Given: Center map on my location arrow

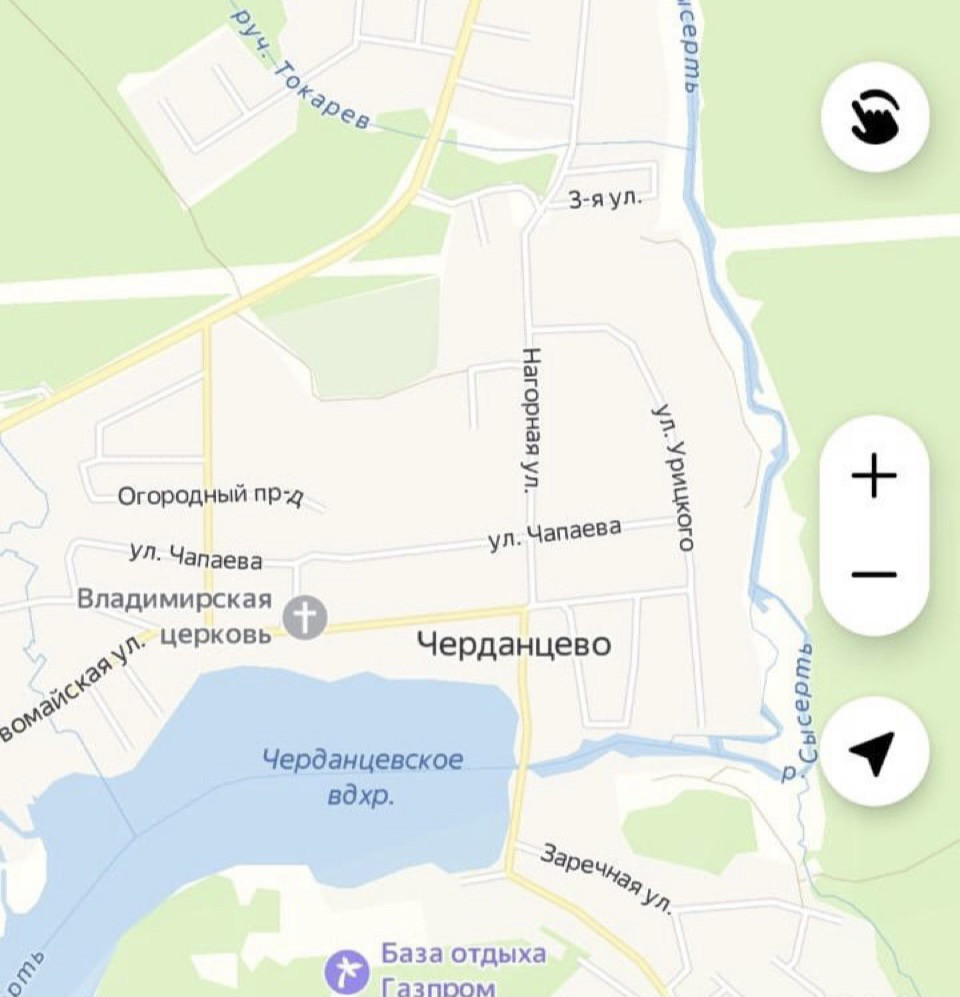Looking at the screenshot, I should point(873,751).
